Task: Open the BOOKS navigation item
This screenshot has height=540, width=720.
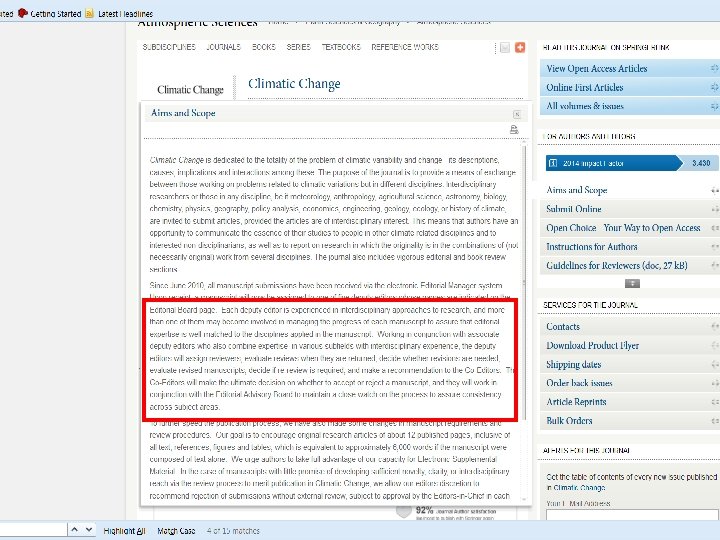Action: click(264, 47)
